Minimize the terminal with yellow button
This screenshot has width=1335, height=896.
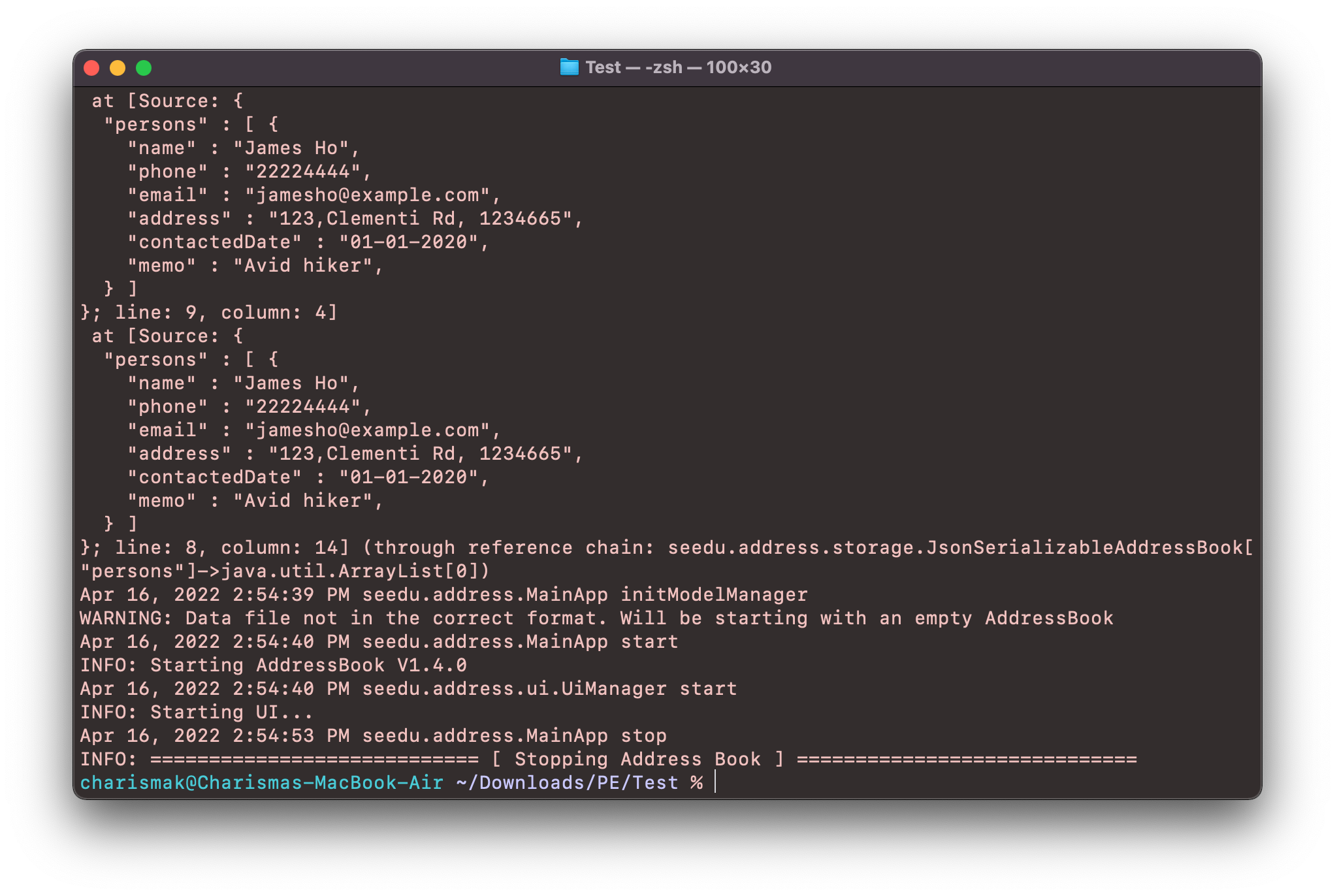(118, 68)
